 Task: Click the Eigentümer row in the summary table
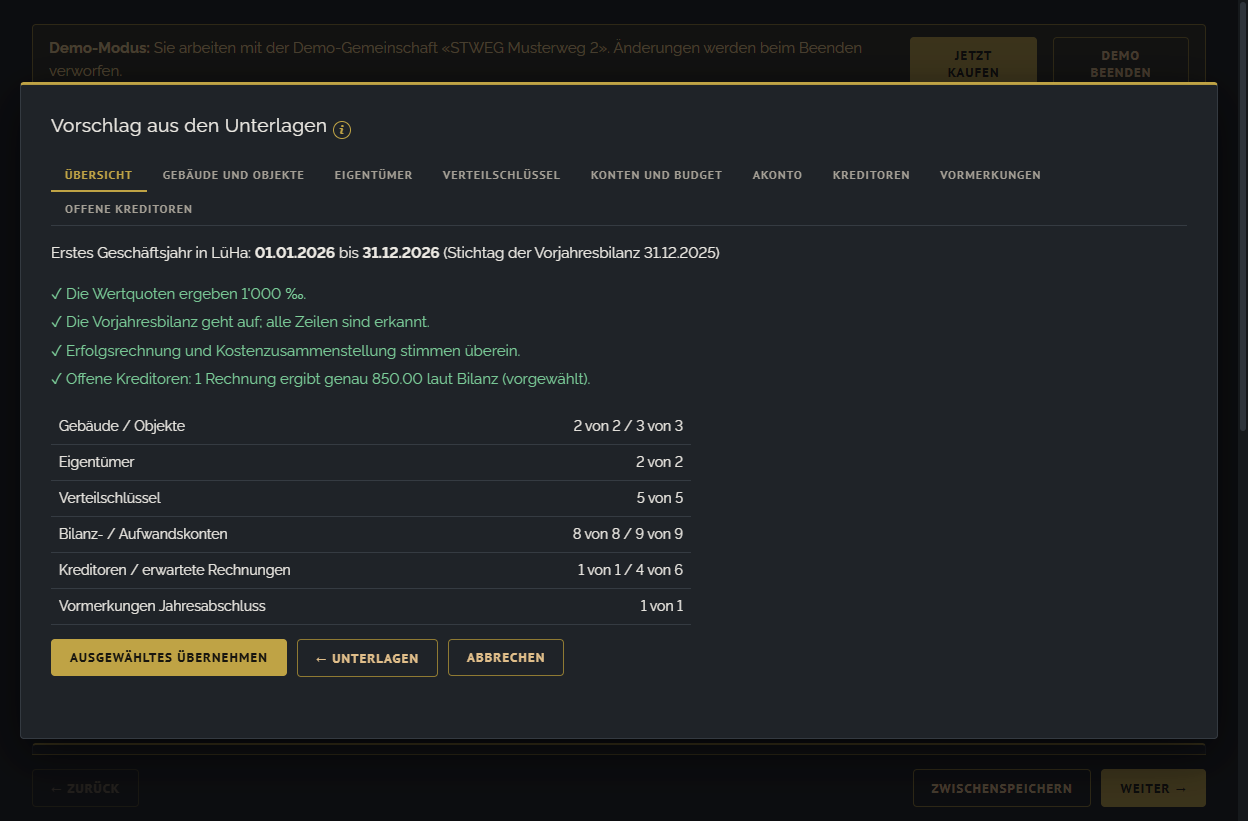[x=371, y=462]
